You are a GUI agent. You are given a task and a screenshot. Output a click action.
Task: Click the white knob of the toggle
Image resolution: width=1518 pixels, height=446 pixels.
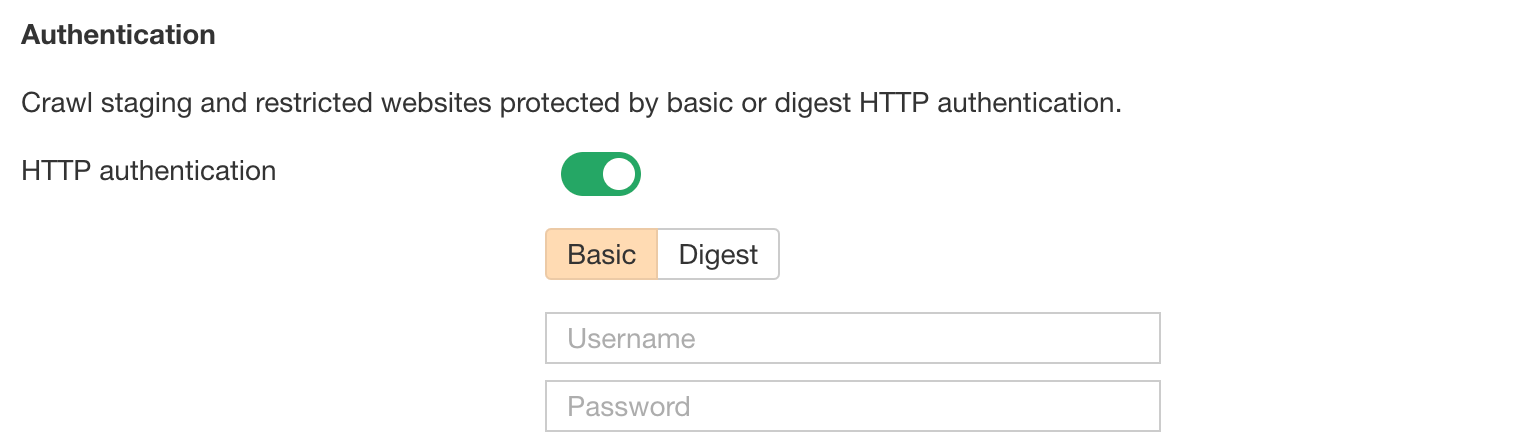620,174
